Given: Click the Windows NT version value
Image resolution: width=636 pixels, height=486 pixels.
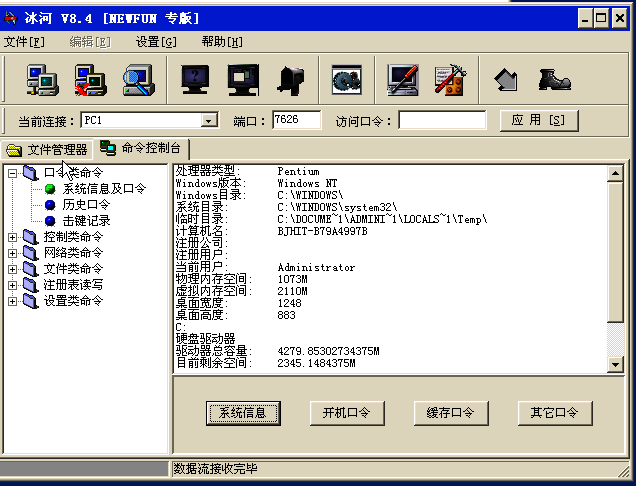Looking at the screenshot, I should coord(307,183).
